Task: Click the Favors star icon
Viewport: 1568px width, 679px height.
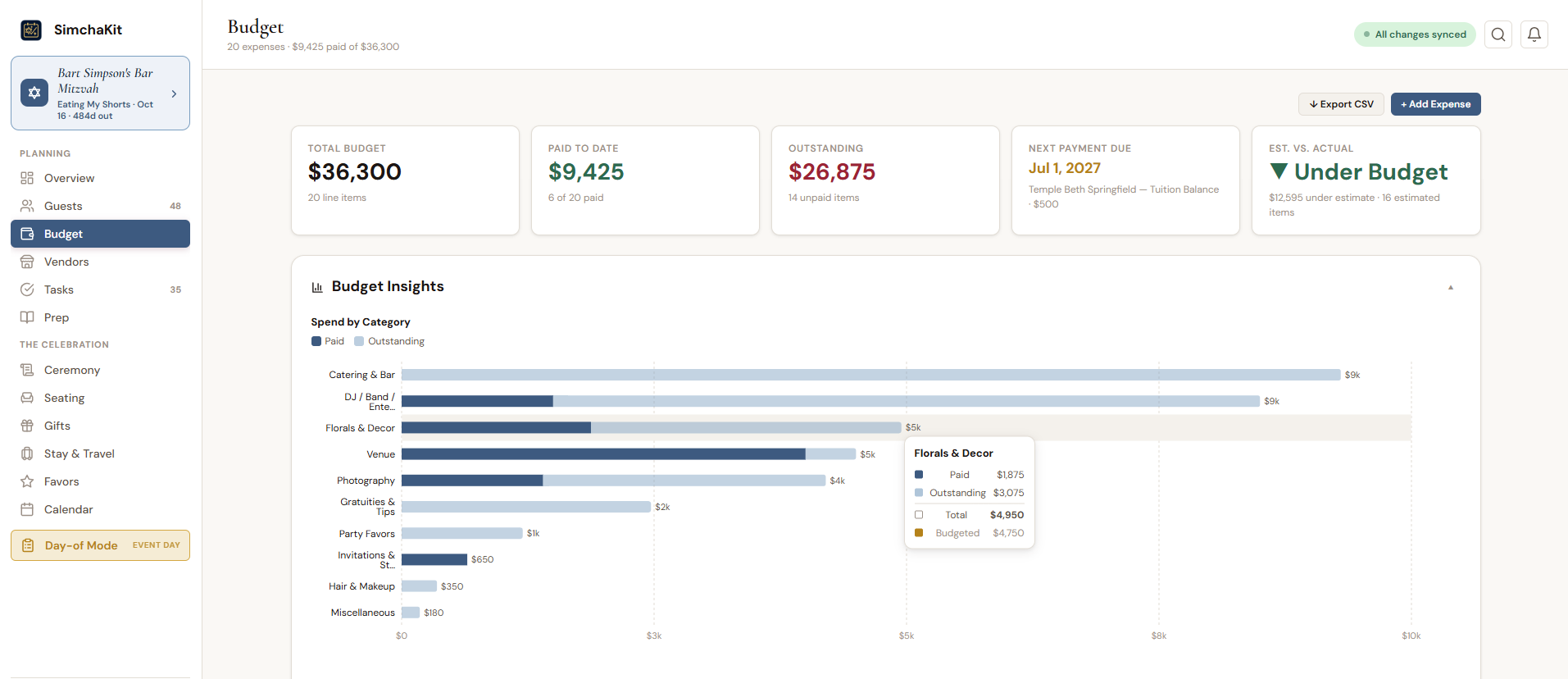Action: [27, 481]
